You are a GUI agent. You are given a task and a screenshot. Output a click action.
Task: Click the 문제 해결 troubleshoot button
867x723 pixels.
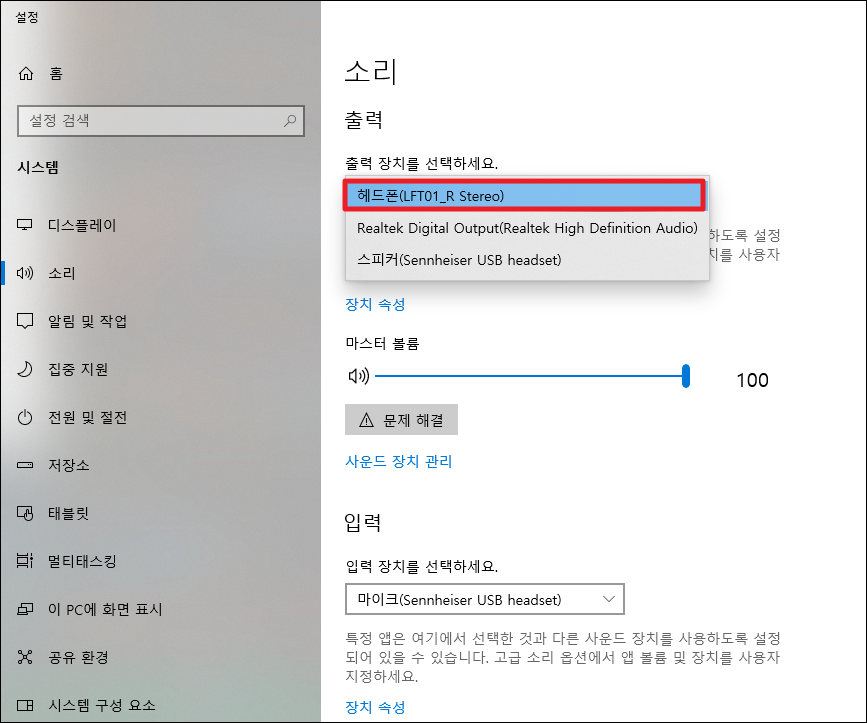click(401, 420)
